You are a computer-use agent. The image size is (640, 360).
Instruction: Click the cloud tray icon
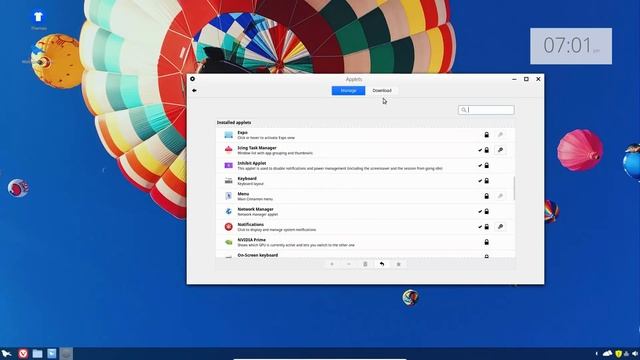click(608, 353)
